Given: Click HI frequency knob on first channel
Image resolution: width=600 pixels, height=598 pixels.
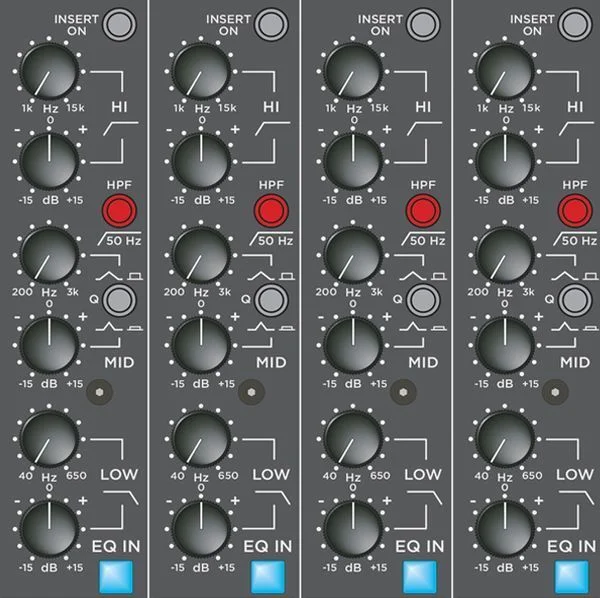Looking at the screenshot, I should pyautogui.click(x=49, y=72).
